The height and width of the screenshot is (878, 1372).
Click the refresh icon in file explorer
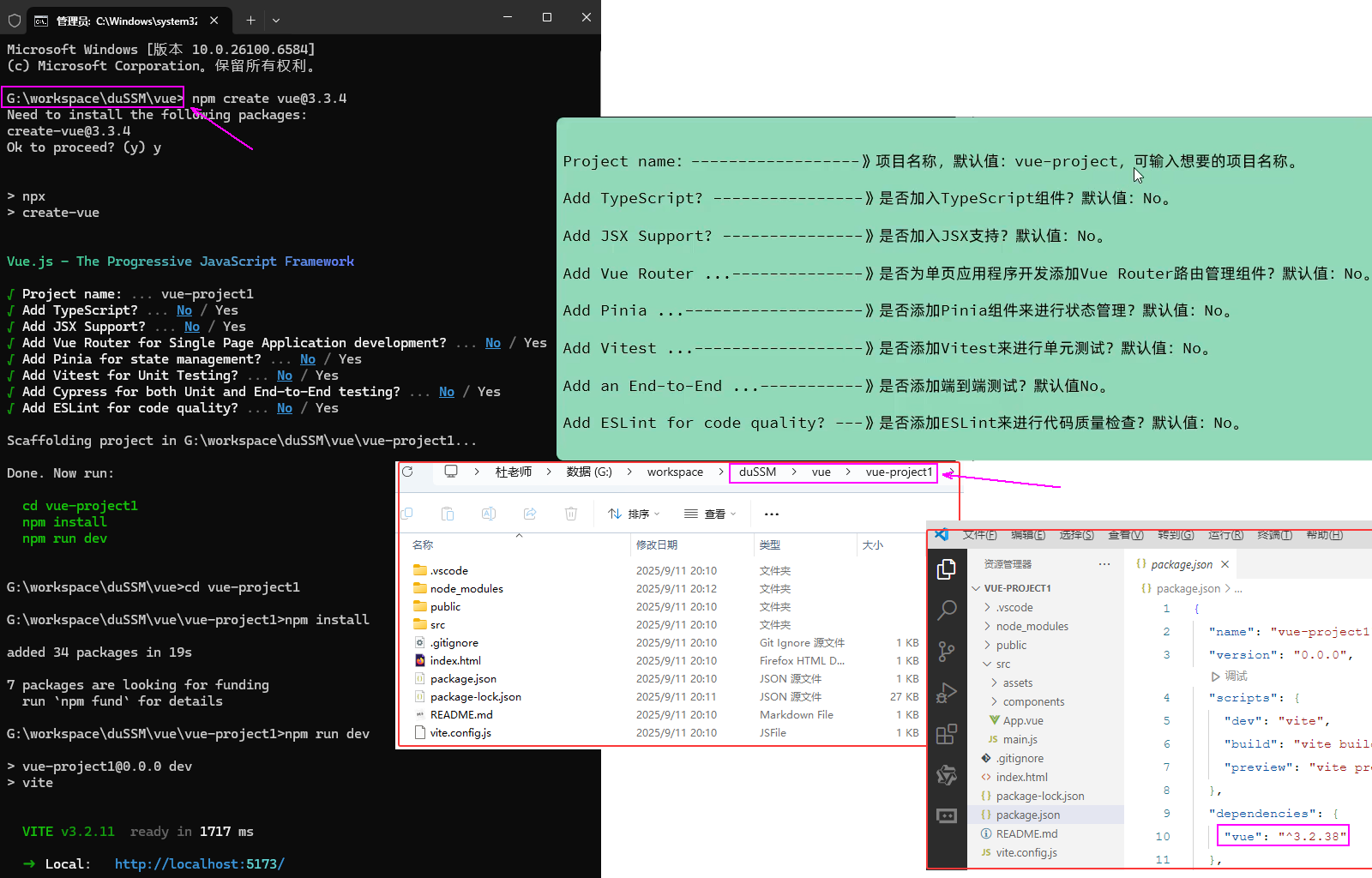(x=408, y=472)
